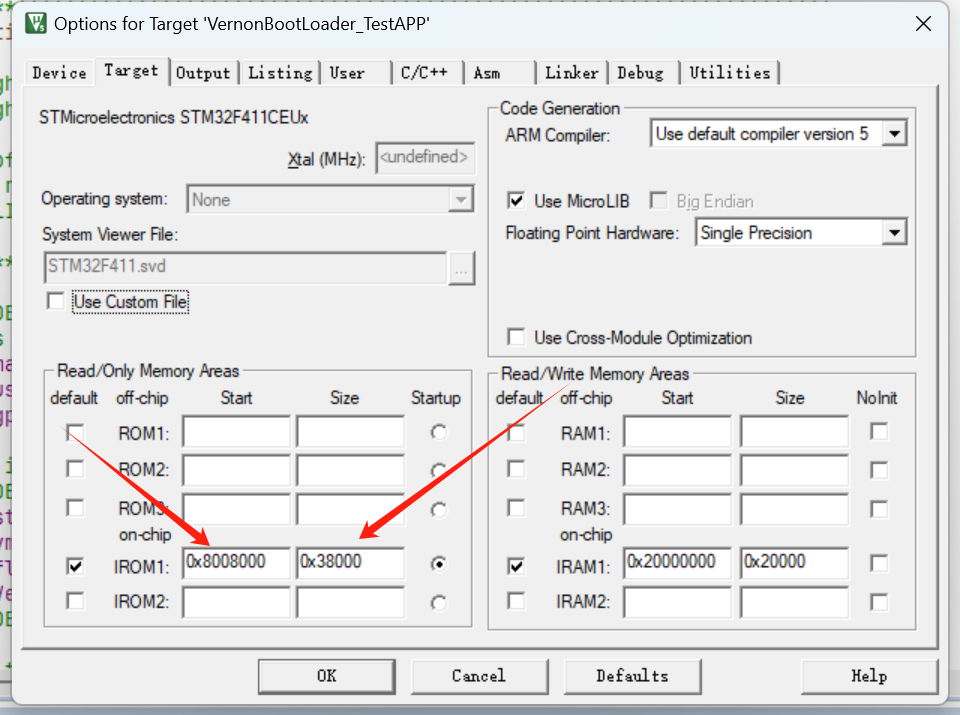Image resolution: width=960 pixels, height=715 pixels.
Task: Click the IROM2 Start field
Action: pyautogui.click(x=236, y=602)
